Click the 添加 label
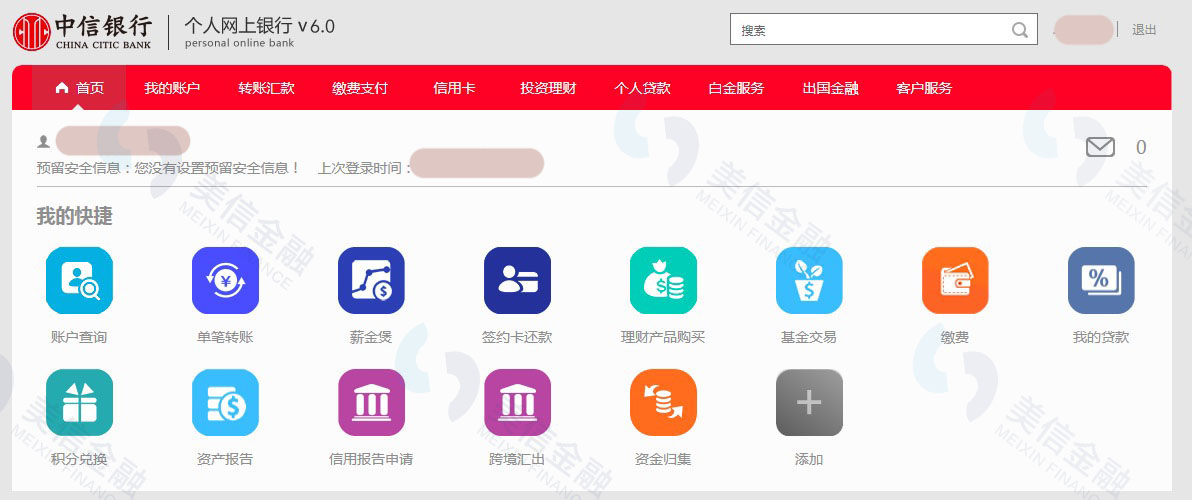Viewport: 1192px width, 500px height. tap(809, 459)
